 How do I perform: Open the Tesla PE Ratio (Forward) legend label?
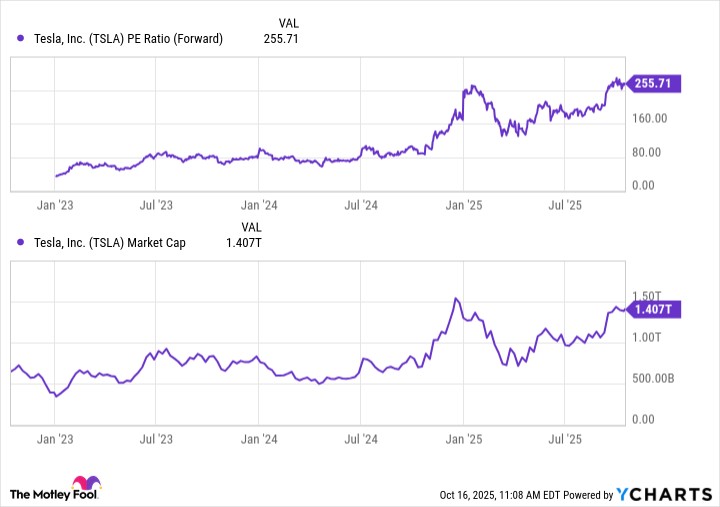coord(128,39)
